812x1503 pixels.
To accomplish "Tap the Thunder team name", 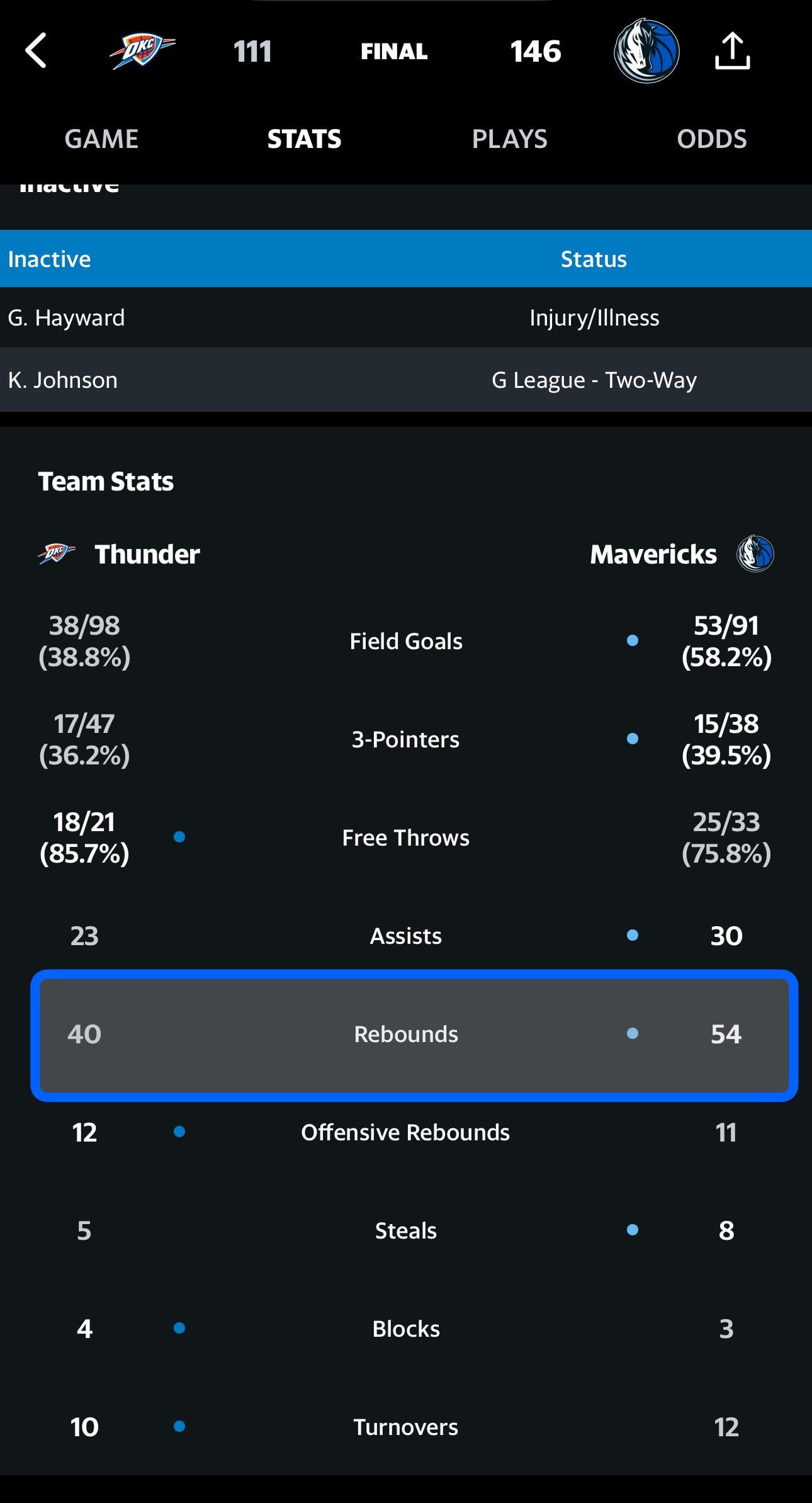I will (x=147, y=554).
